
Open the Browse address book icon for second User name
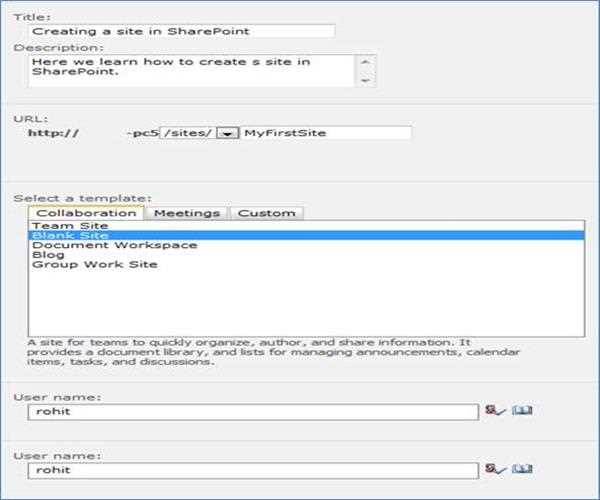(x=522, y=468)
